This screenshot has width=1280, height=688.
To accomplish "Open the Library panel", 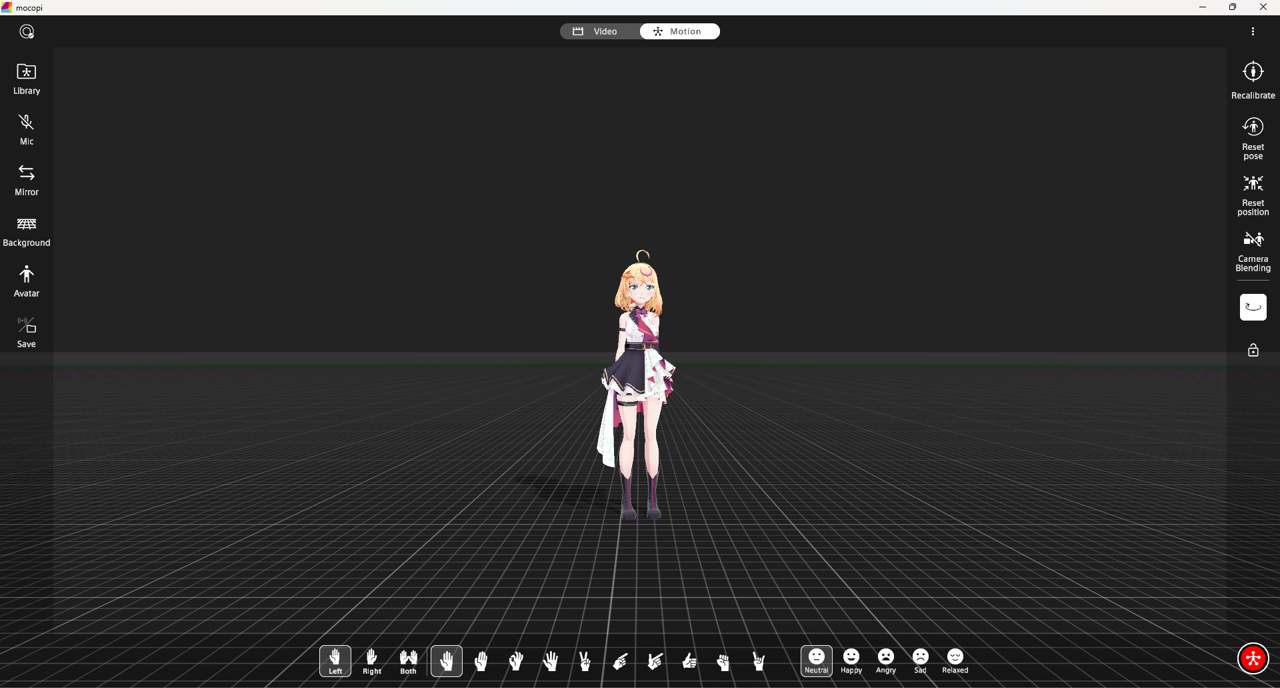I will click(26, 78).
